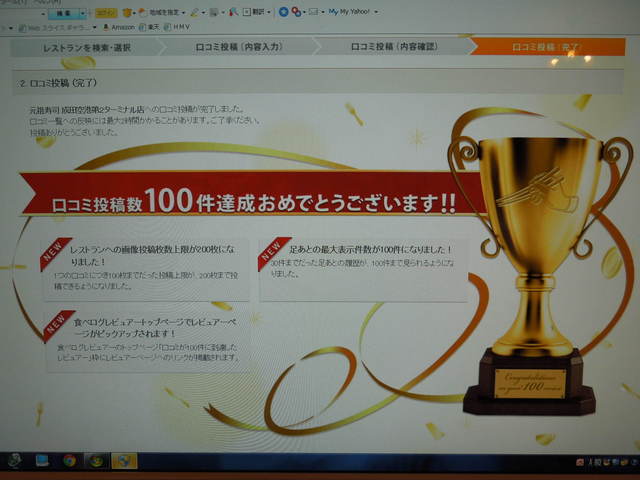
Task: Click the 検索 search button in toolbar
Action: tap(70, 12)
